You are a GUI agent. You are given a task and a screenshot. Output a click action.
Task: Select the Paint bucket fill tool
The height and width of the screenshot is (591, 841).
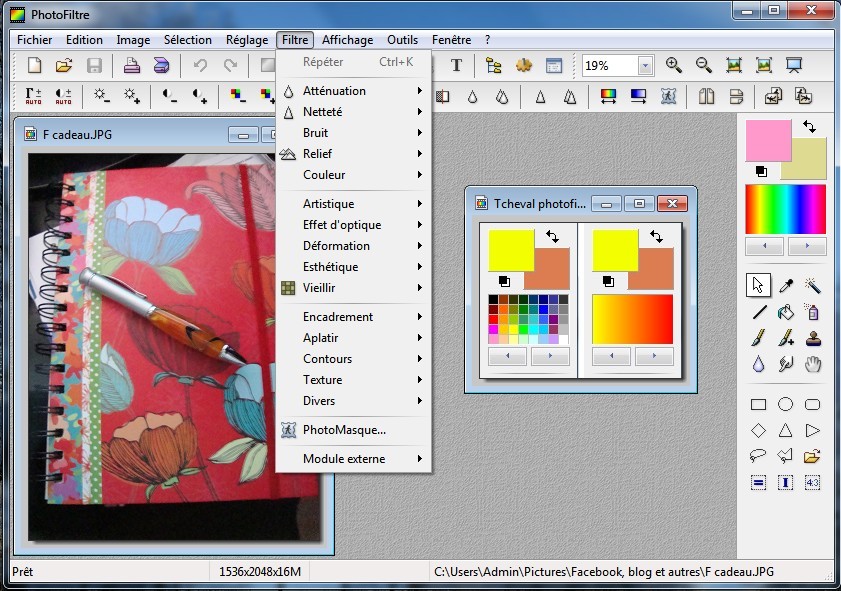[x=786, y=312]
